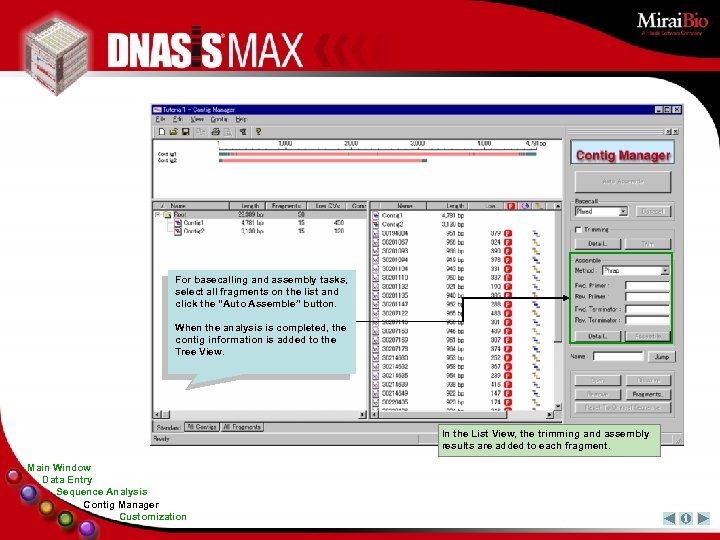The height and width of the screenshot is (540, 720).
Task: Click the fragment icon beside 00201132
Action: point(376,287)
